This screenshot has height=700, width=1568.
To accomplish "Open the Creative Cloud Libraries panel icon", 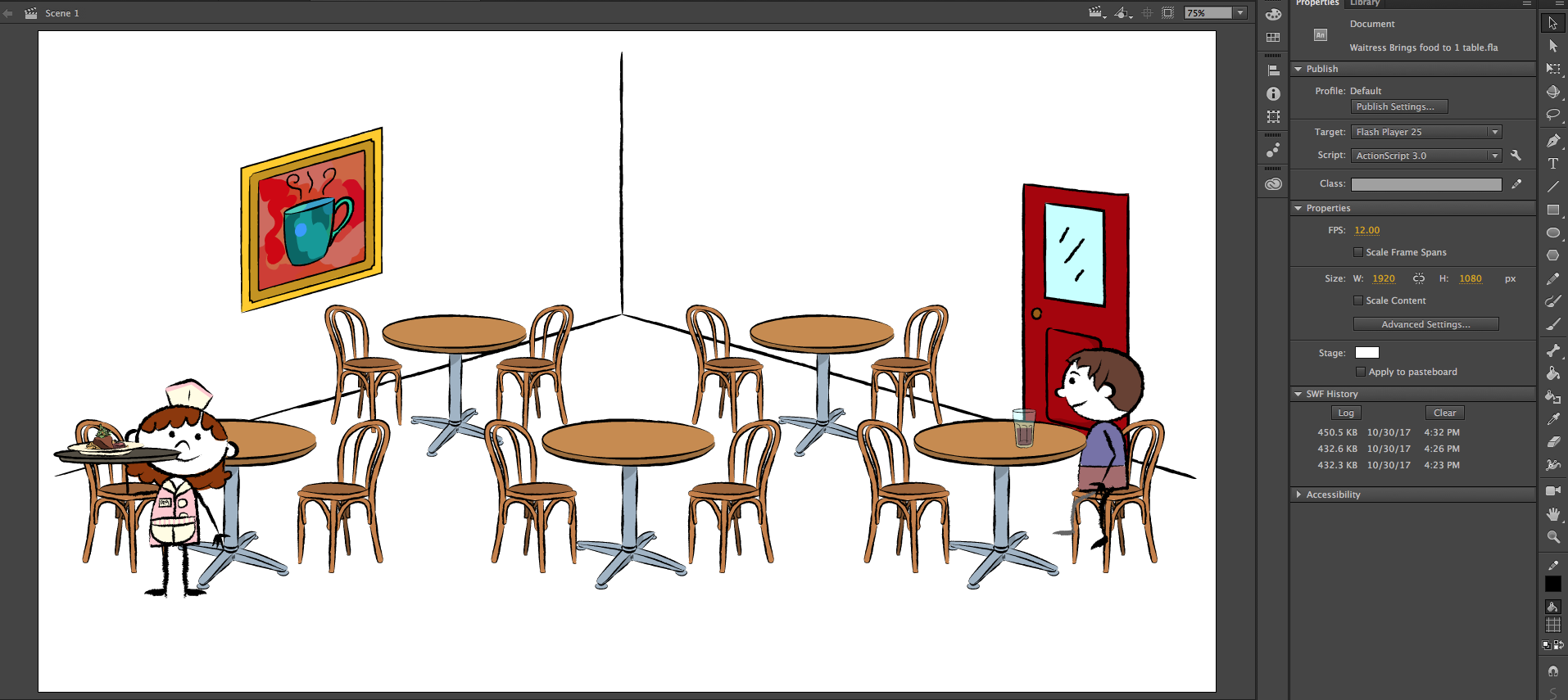I will pos(1273,184).
